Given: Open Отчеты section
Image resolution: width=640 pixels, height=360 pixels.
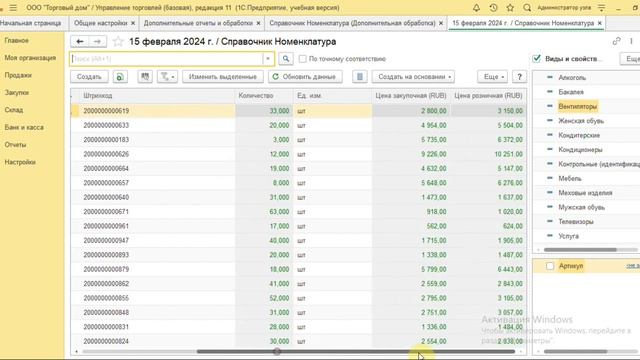Looking at the screenshot, I should pyautogui.click(x=16, y=144).
